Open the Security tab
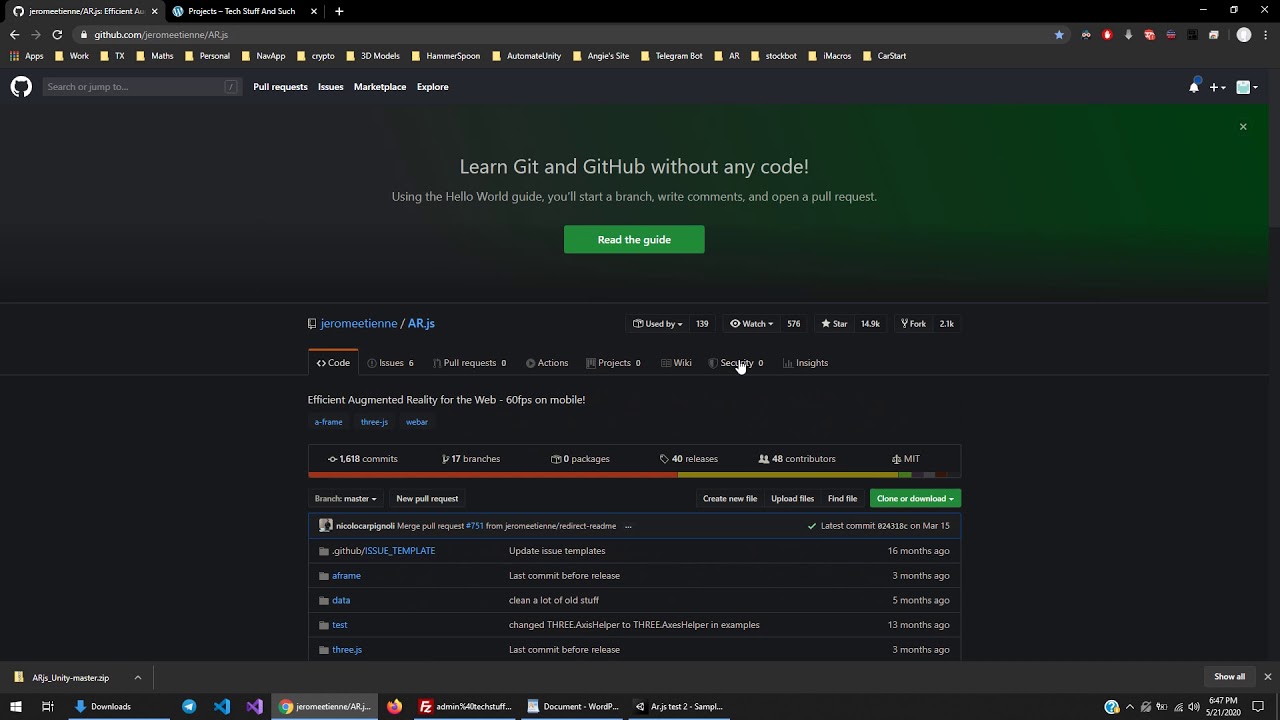This screenshot has height=720, width=1280. click(735, 363)
